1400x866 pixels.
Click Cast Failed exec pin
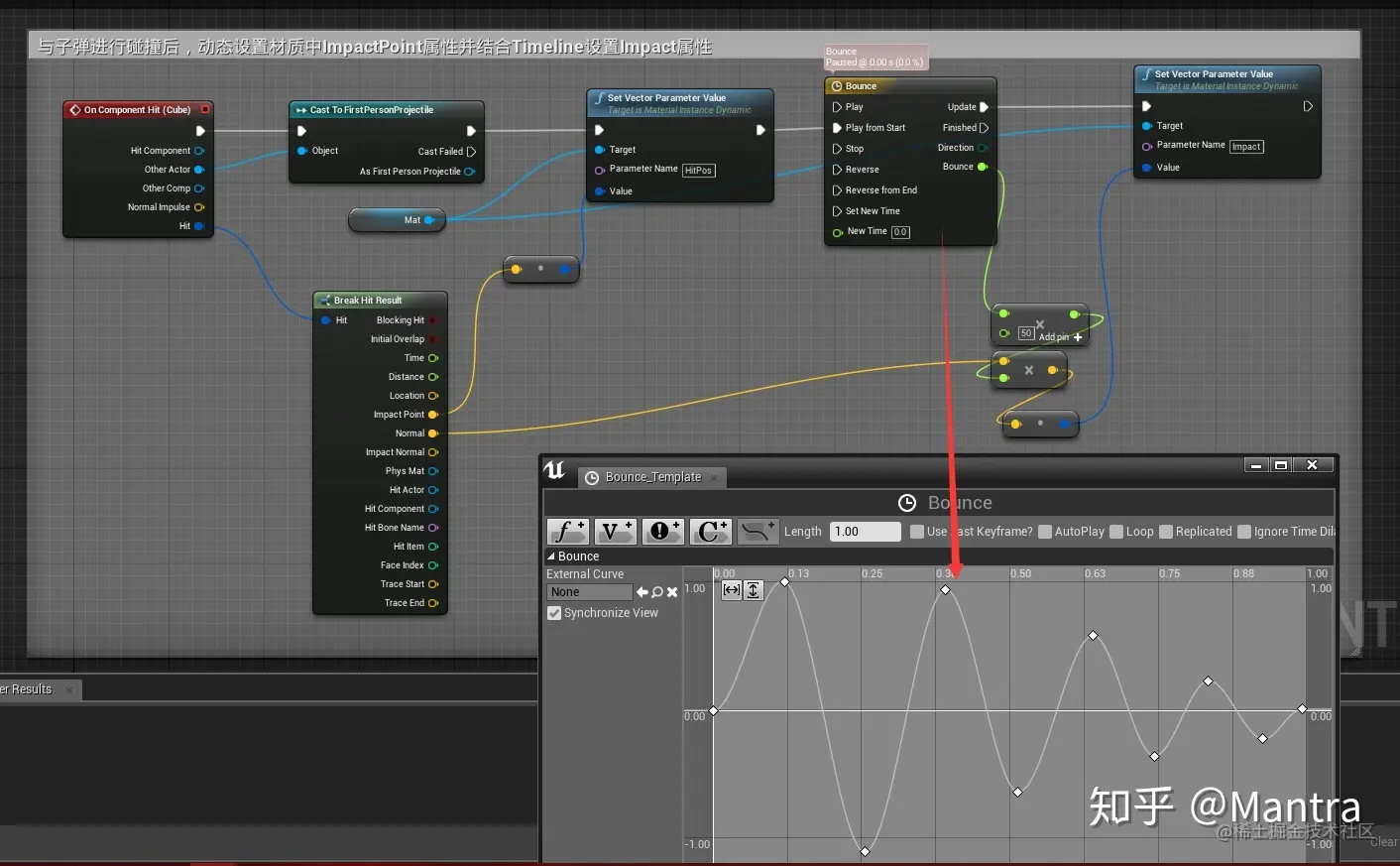click(x=471, y=152)
